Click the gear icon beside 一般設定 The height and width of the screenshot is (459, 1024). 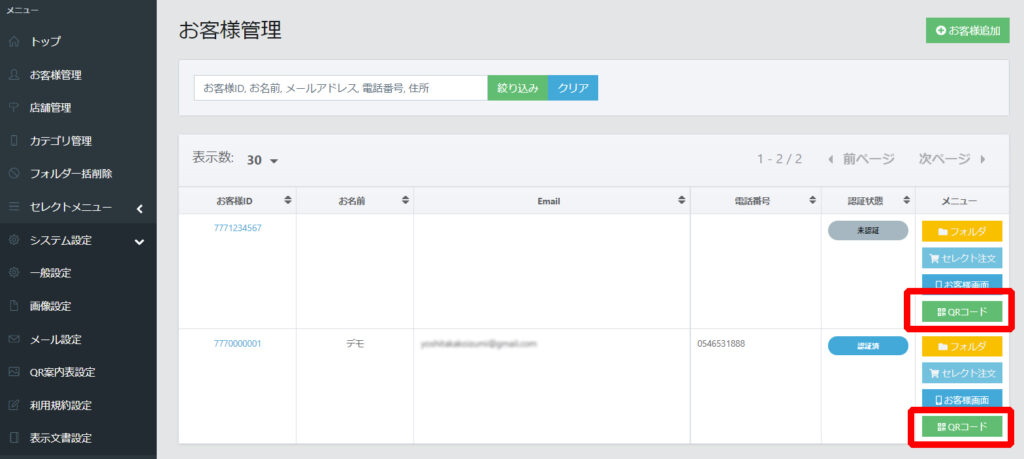(13, 273)
